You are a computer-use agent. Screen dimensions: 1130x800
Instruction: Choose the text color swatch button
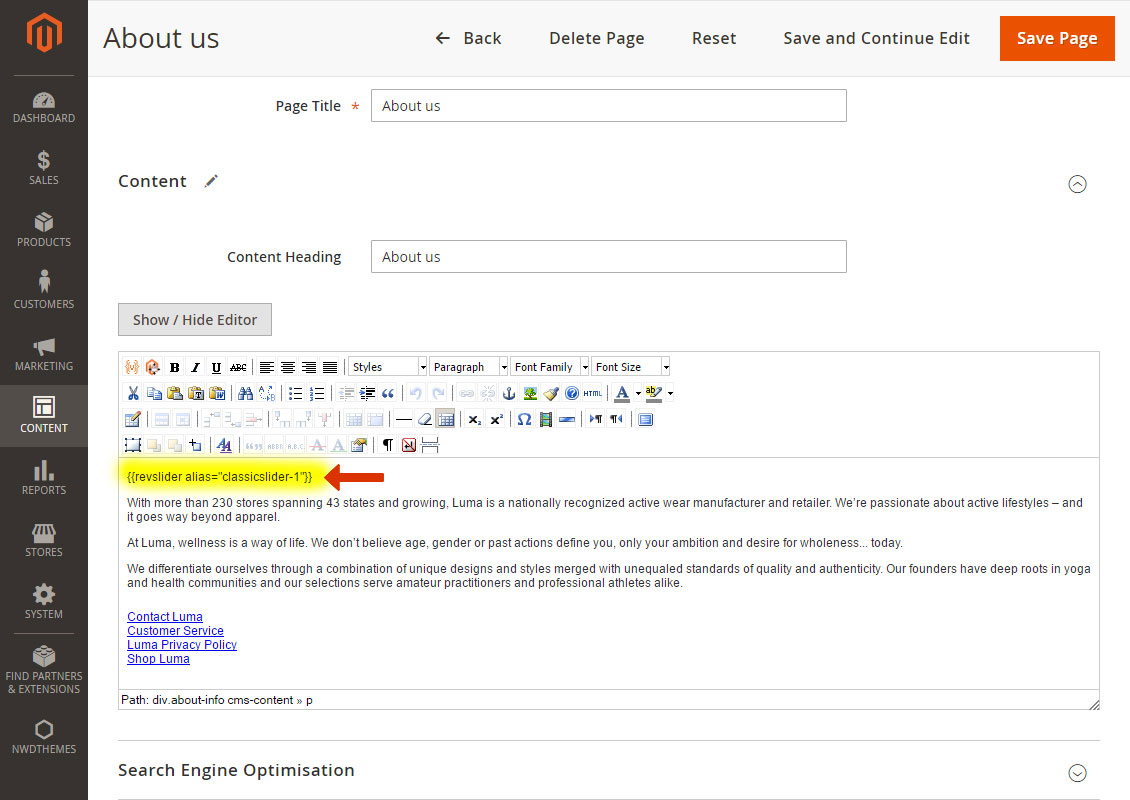coord(622,394)
